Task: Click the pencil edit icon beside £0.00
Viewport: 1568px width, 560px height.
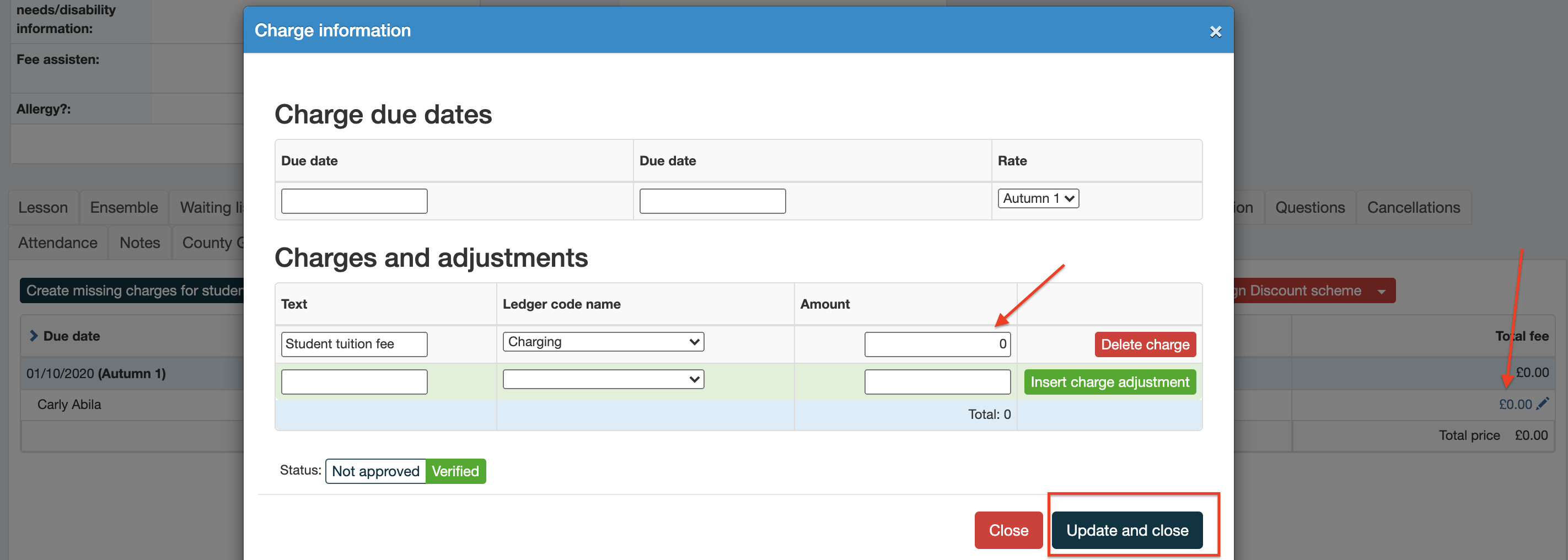Action: click(x=1543, y=403)
